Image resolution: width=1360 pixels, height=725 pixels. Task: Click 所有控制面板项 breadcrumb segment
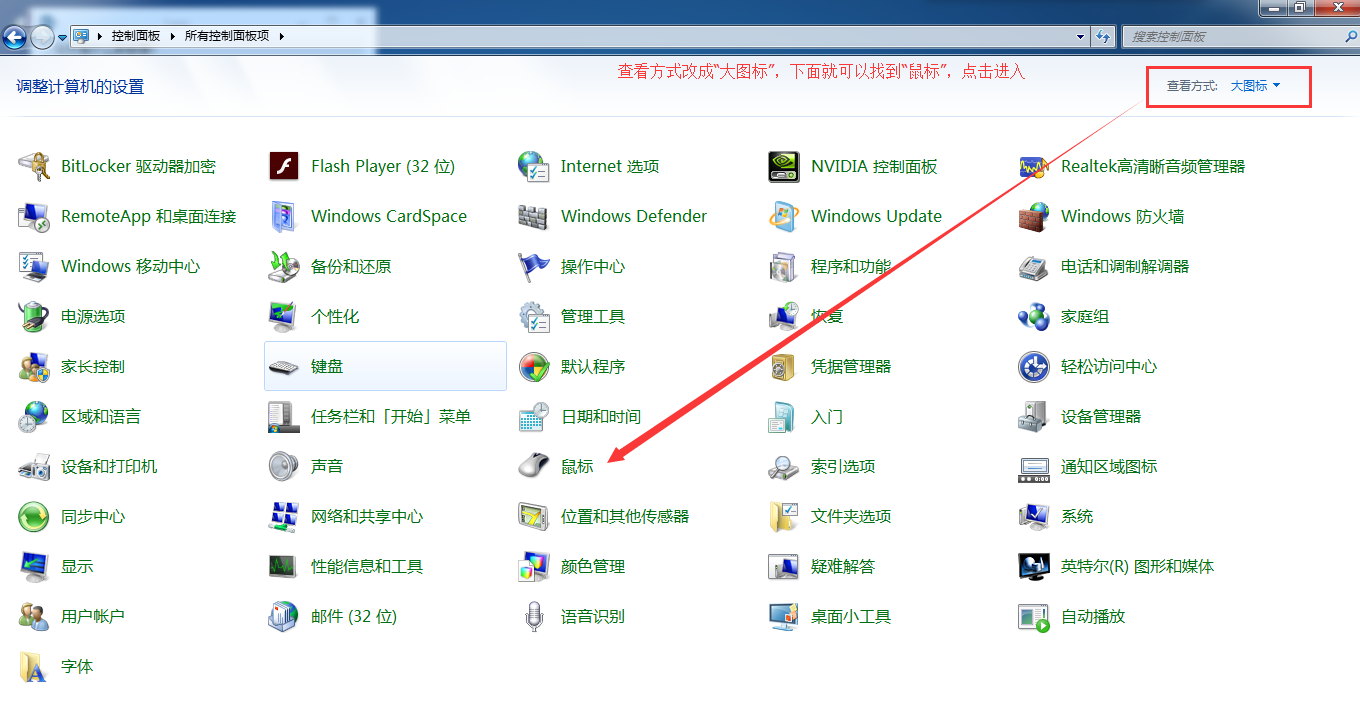[x=227, y=36]
